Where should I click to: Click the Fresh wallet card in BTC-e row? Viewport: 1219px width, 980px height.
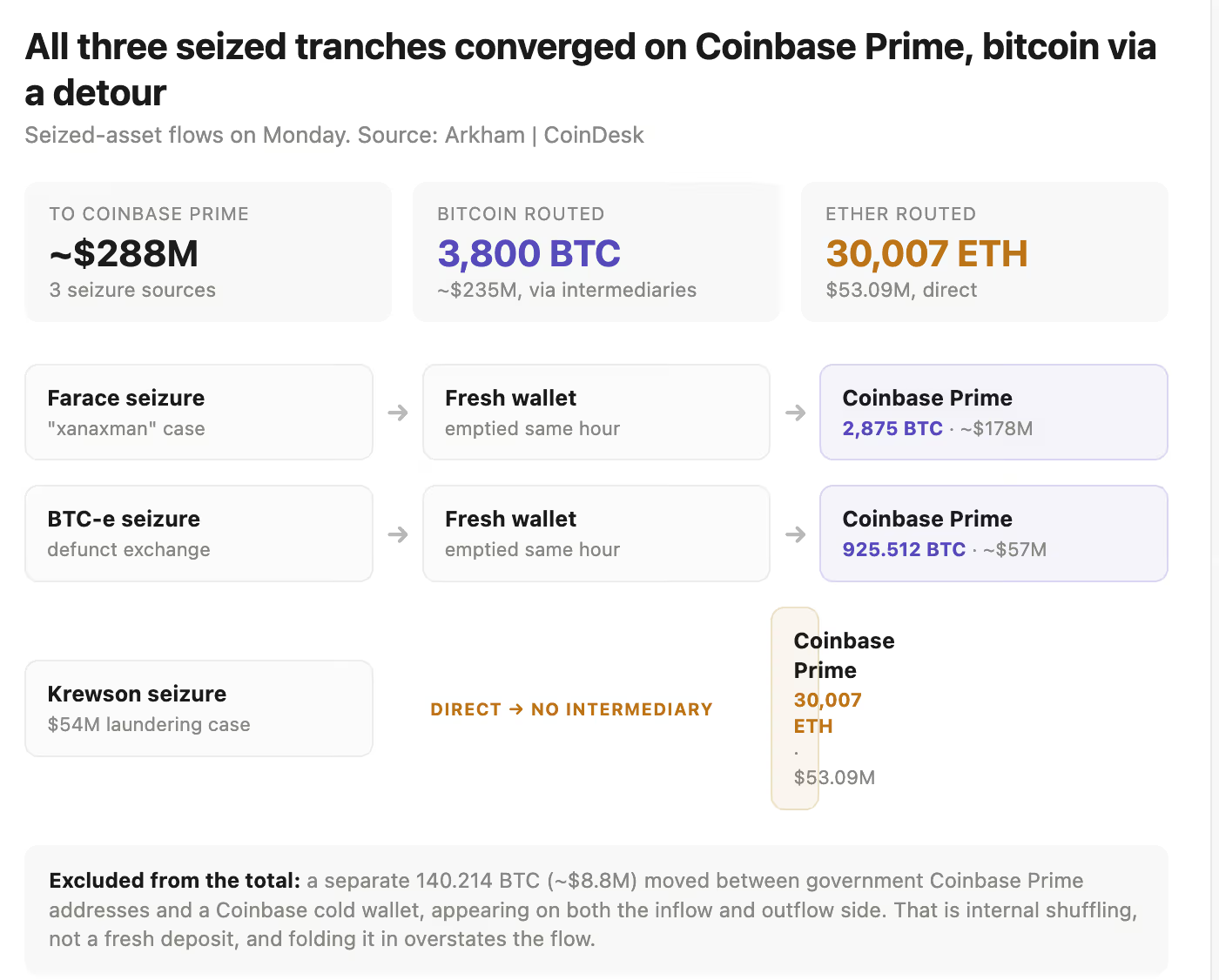coord(596,534)
